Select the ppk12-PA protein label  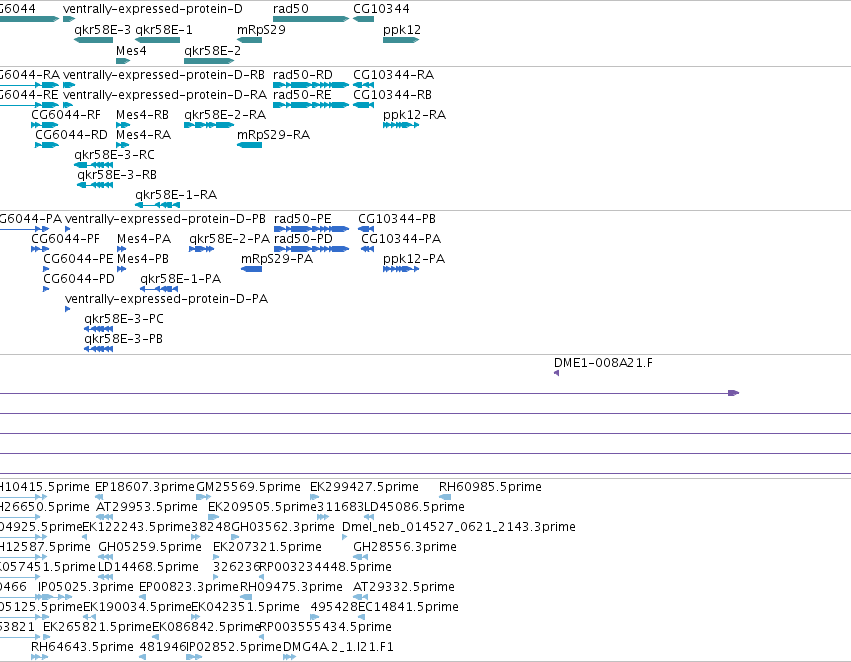pos(414,259)
